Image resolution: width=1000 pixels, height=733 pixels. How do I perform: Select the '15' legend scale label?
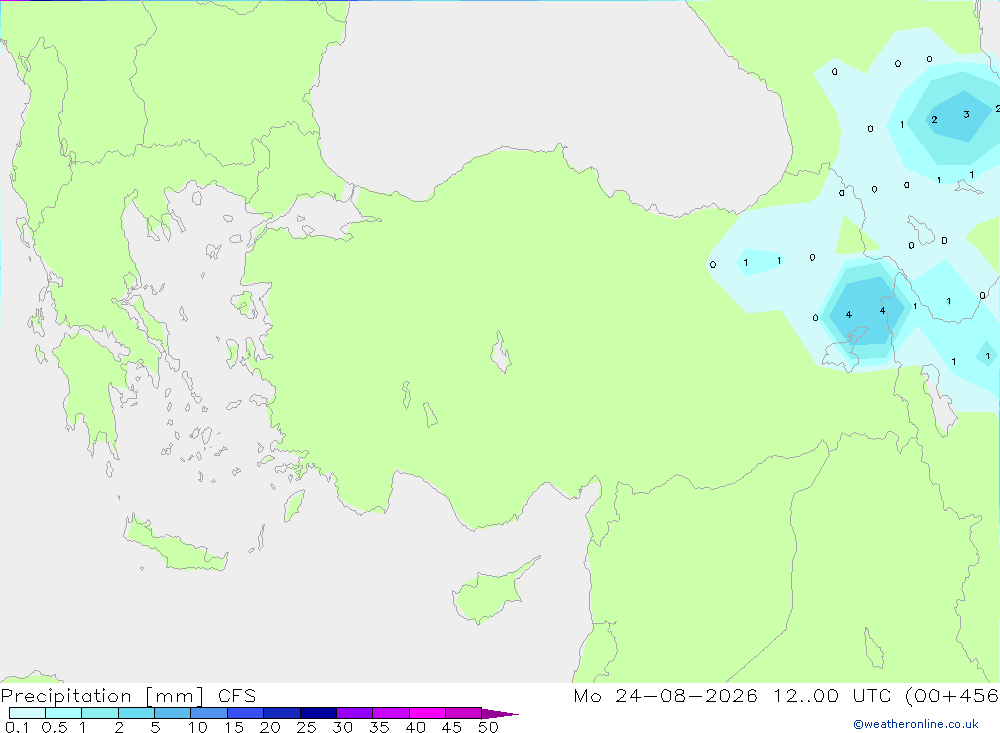tap(234, 727)
